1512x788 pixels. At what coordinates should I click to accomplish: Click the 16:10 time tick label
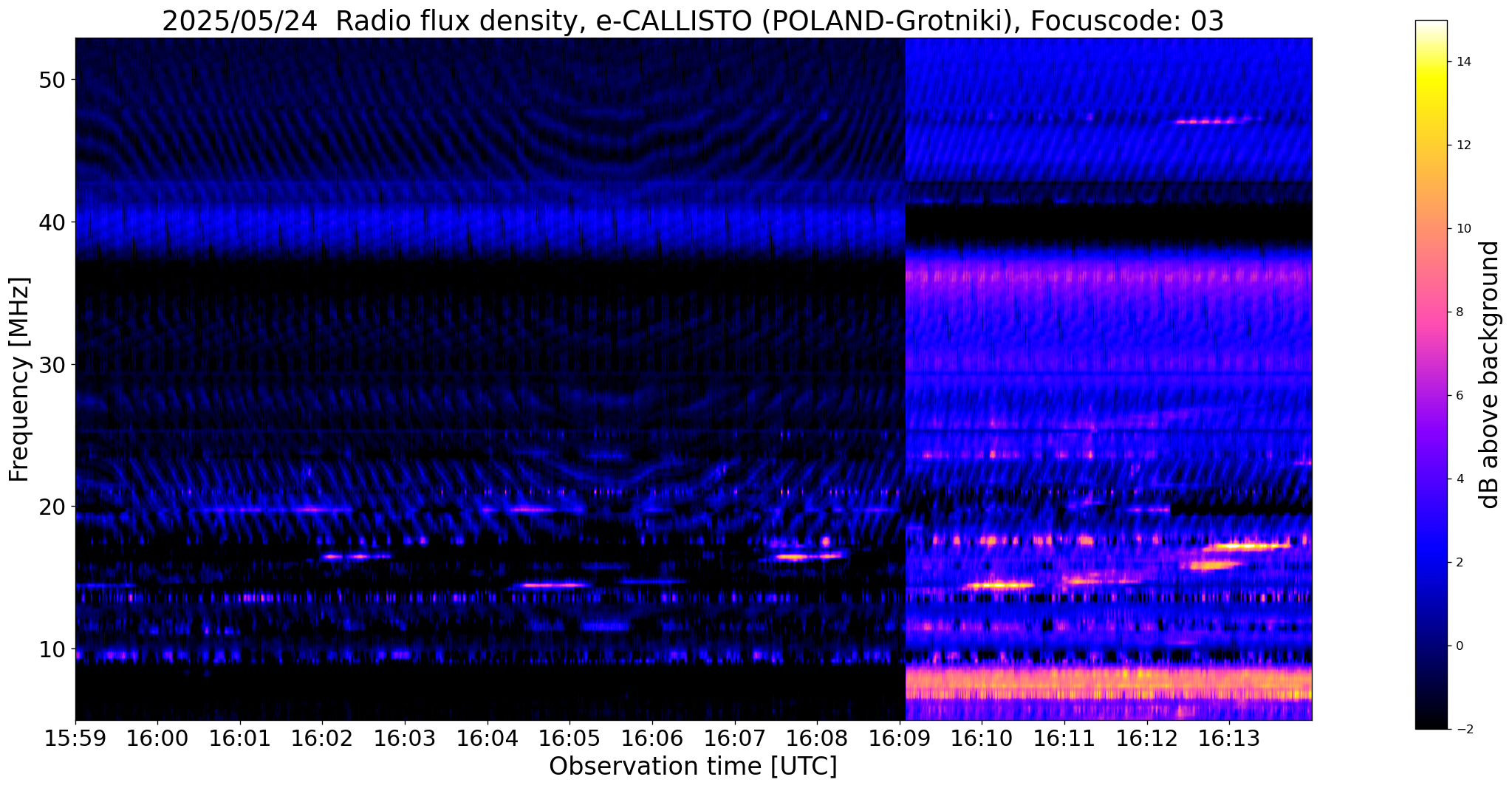tap(982, 739)
